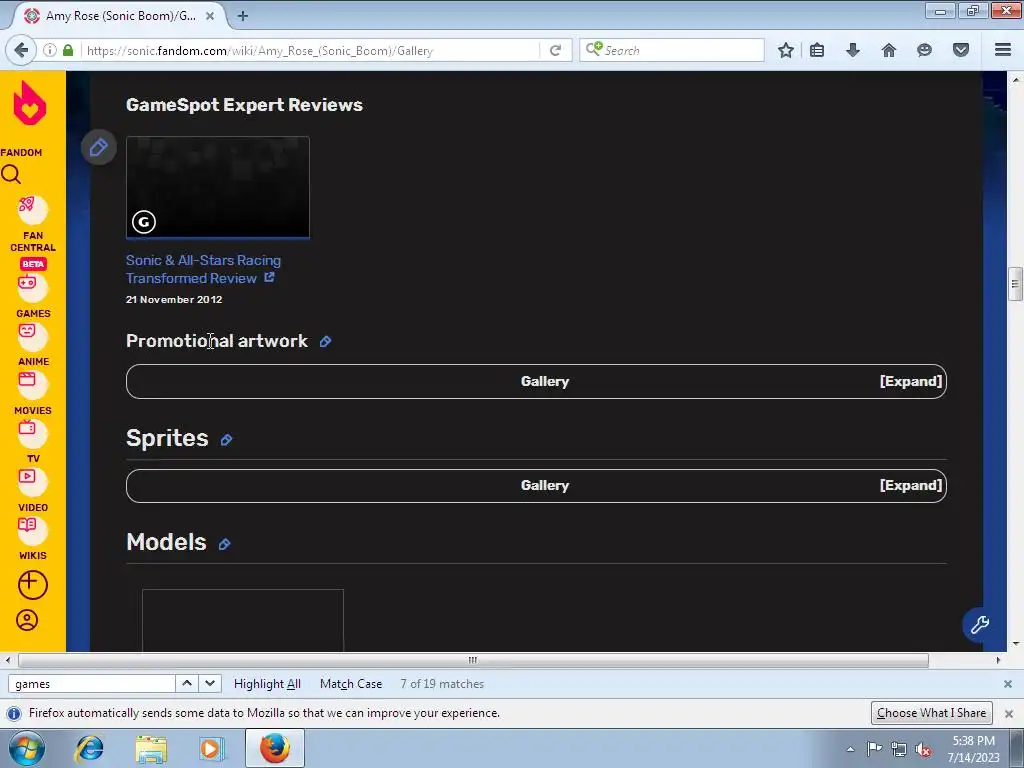View site information icon in address bar
The height and width of the screenshot is (768, 1024).
pos(50,50)
